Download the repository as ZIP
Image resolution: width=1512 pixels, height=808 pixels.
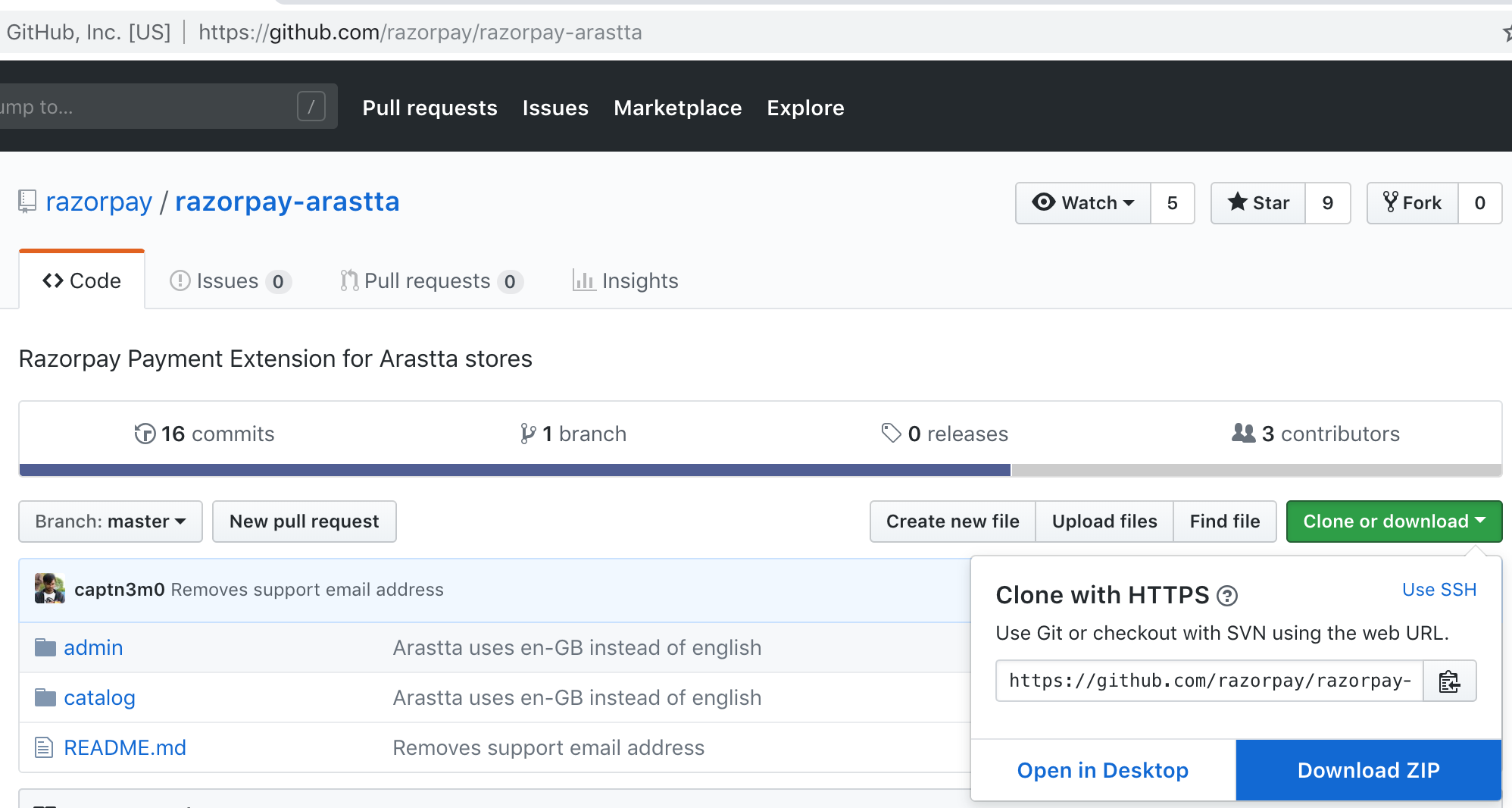[1369, 770]
